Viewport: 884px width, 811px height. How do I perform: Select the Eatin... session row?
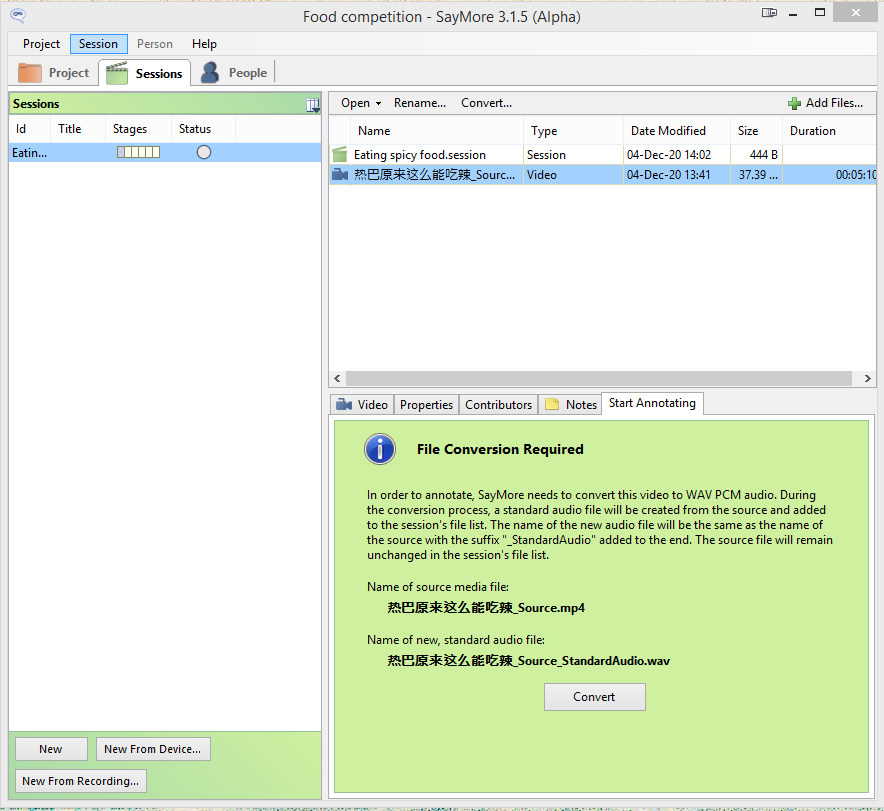click(x=165, y=153)
